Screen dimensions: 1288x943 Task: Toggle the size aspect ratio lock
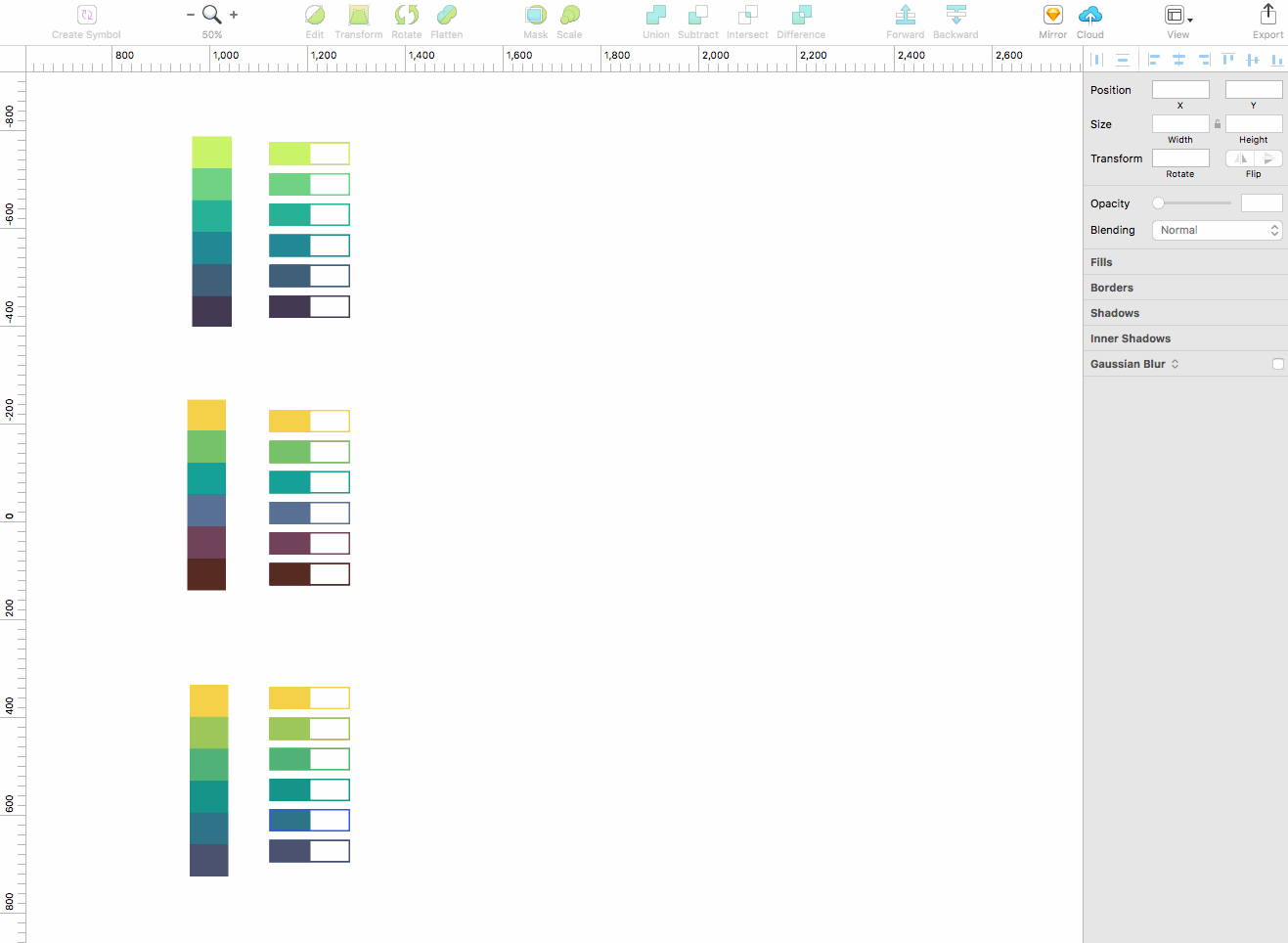(x=1218, y=124)
